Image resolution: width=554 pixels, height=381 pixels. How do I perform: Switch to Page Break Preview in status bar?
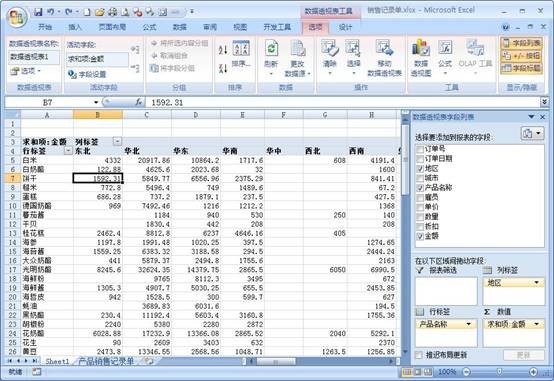click(x=428, y=372)
